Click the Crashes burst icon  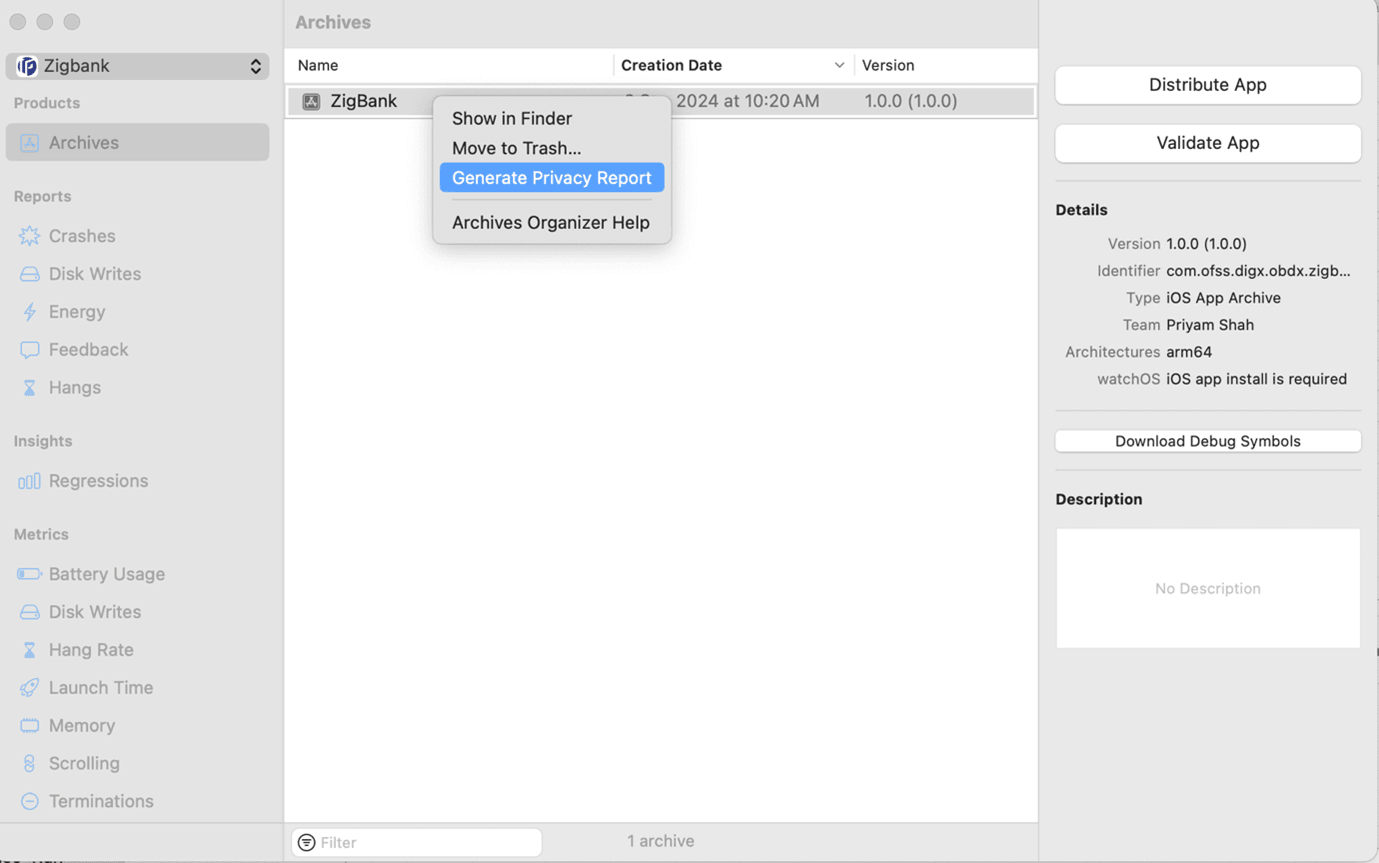pos(30,236)
